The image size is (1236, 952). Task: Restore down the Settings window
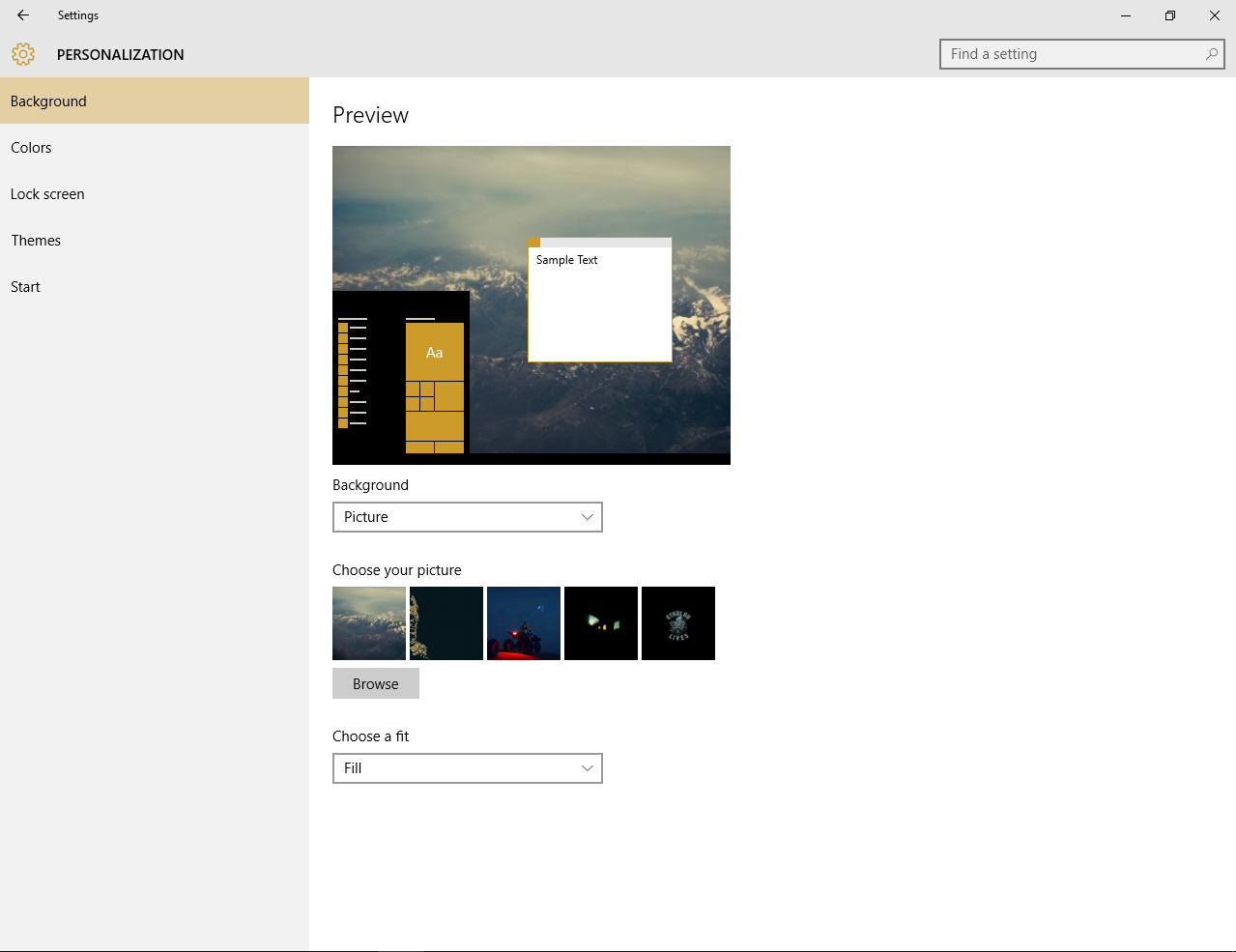(x=1170, y=15)
